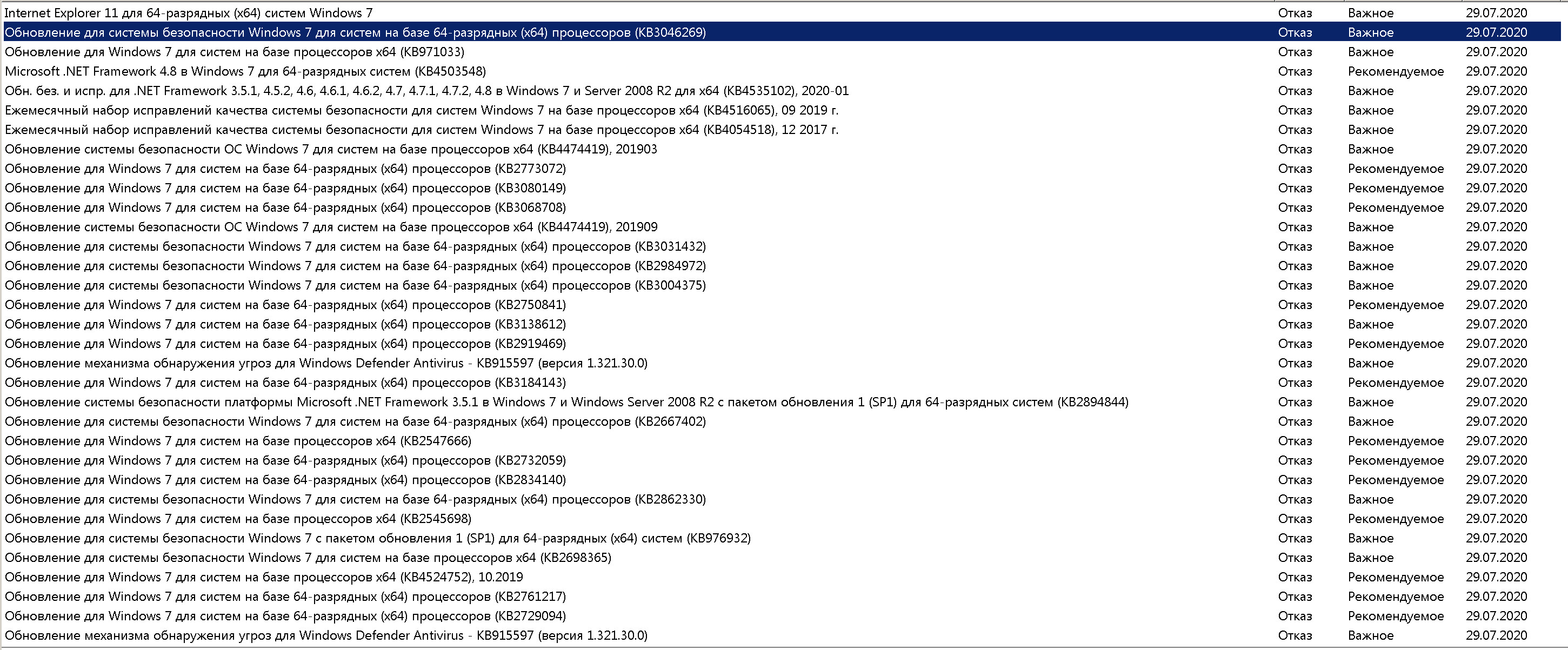Select the KB4524752 update dated 10.2019
This screenshot has width=1568, height=650.
click(264, 577)
